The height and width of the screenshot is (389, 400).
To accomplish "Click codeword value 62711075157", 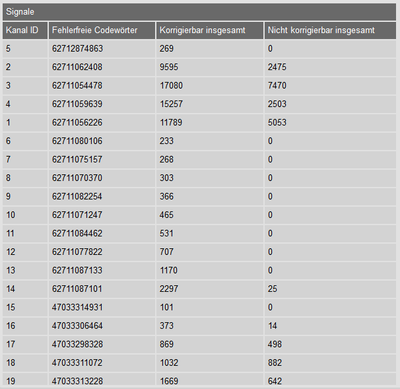I will point(77,160).
